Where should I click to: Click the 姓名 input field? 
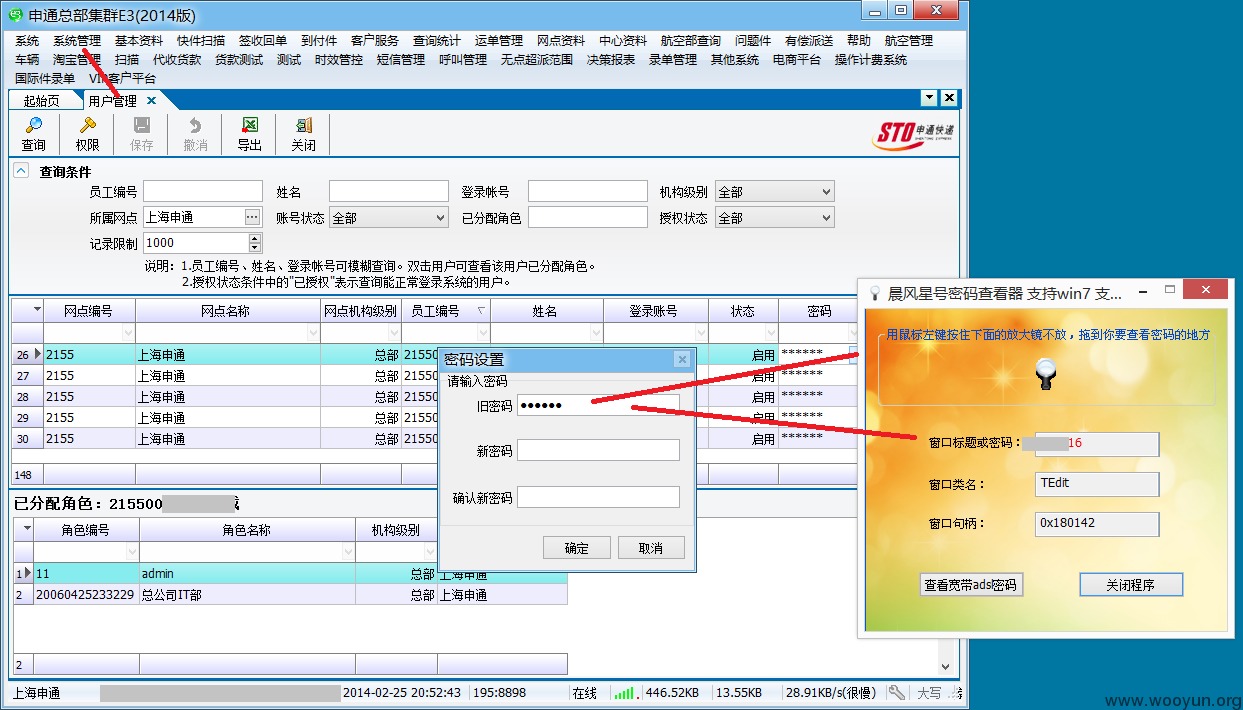[x=388, y=191]
